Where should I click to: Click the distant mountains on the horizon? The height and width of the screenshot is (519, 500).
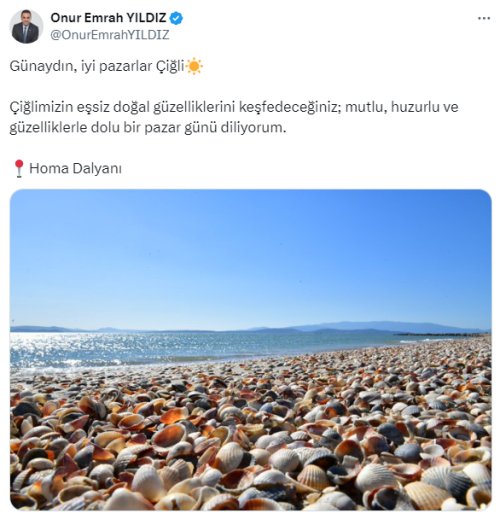367,326
